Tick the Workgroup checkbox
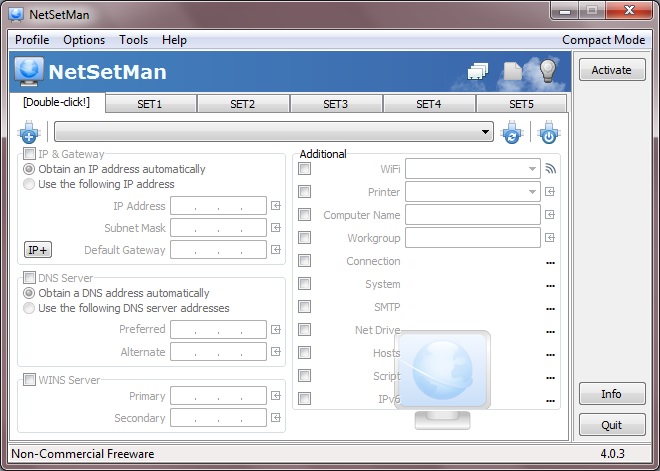660x471 pixels. click(305, 238)
